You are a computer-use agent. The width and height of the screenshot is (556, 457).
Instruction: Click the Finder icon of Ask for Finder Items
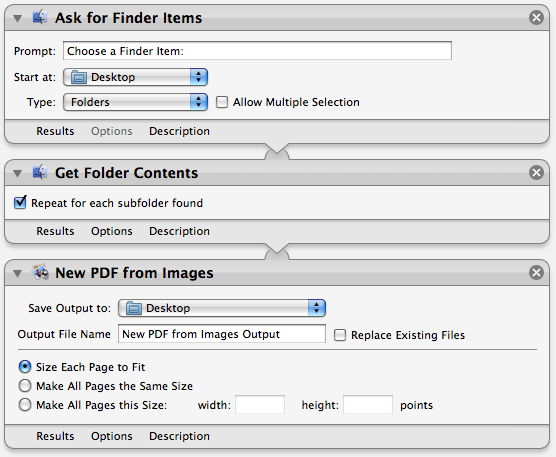pyautogui.click(x=40, y=17)
